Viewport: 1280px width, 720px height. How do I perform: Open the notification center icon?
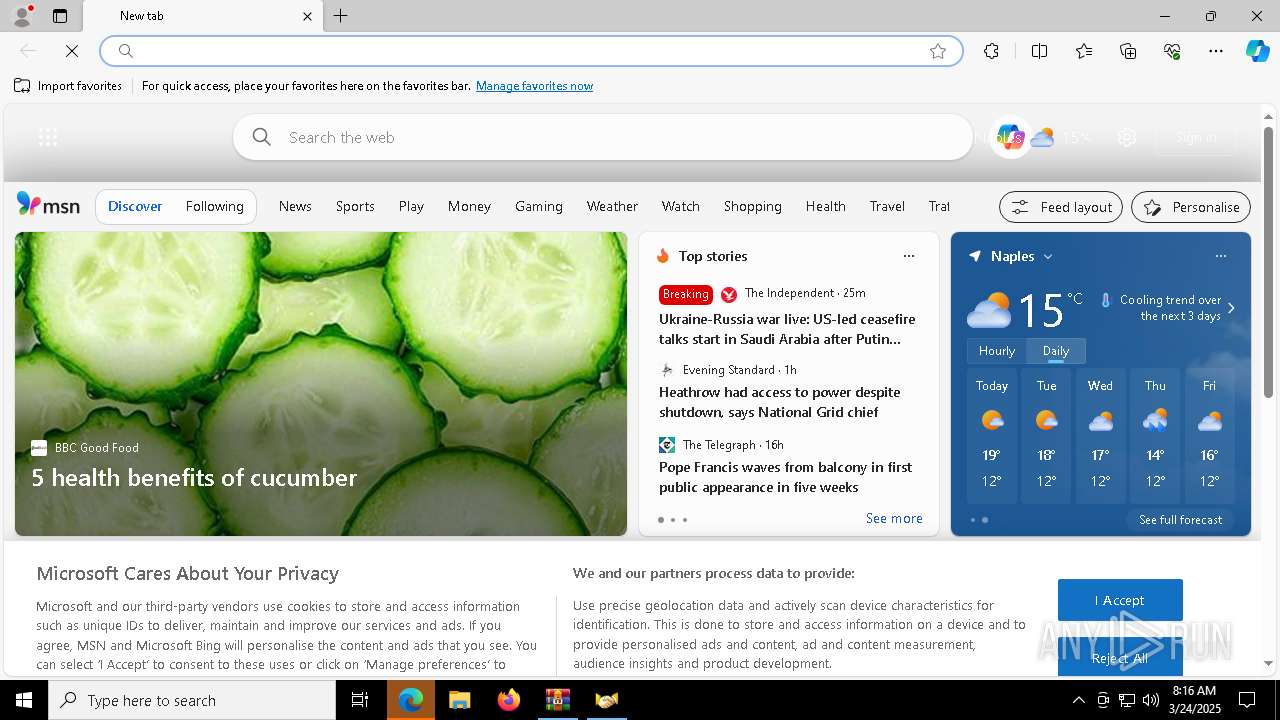coord(1247,700)
